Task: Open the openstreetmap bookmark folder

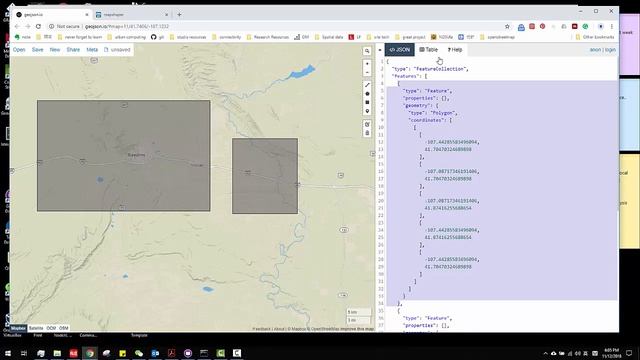Action: (x=497, y=37)
